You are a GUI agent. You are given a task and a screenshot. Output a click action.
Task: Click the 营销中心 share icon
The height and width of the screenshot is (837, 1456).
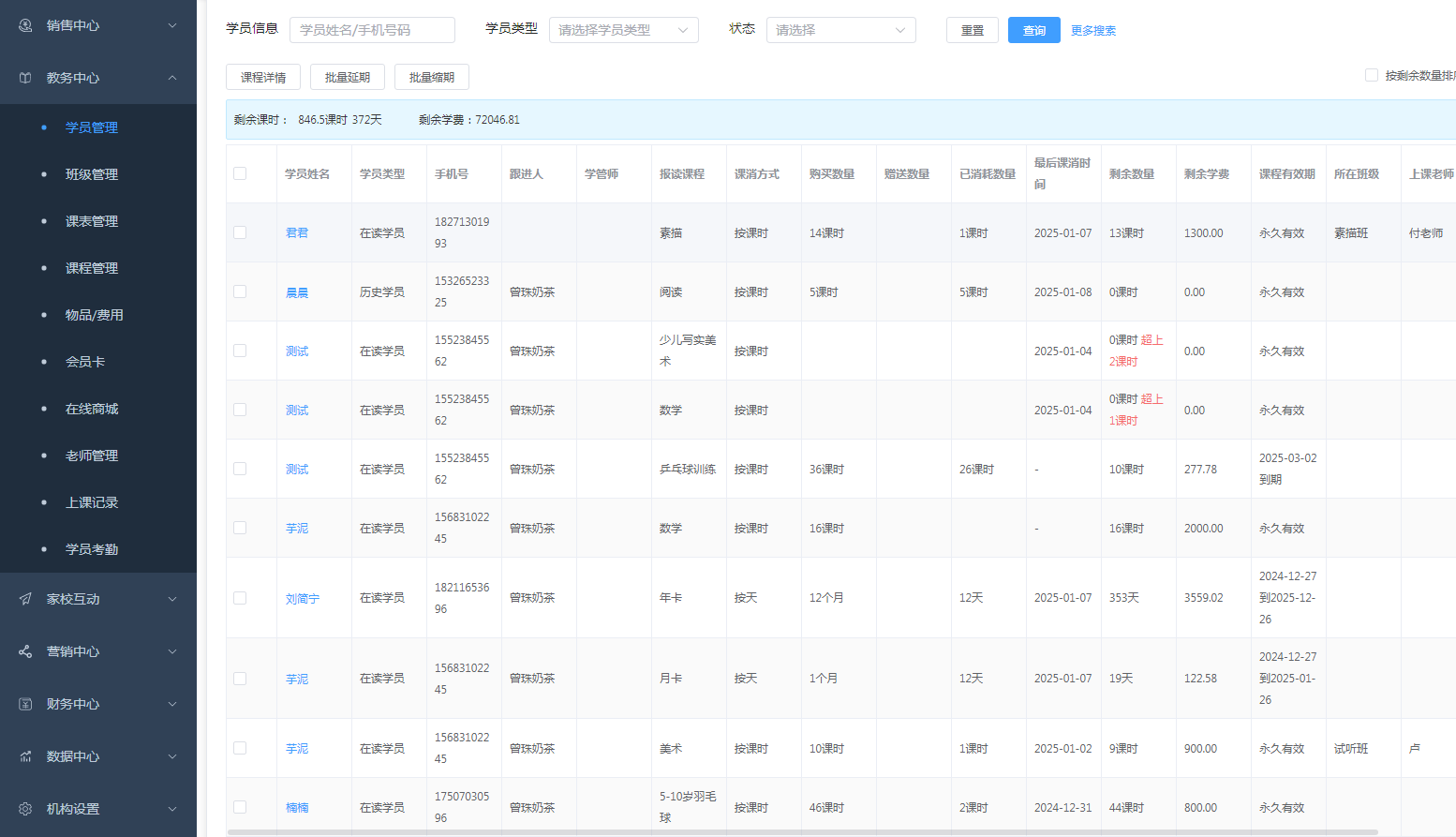pyautogui.click(x=25, y=651)
